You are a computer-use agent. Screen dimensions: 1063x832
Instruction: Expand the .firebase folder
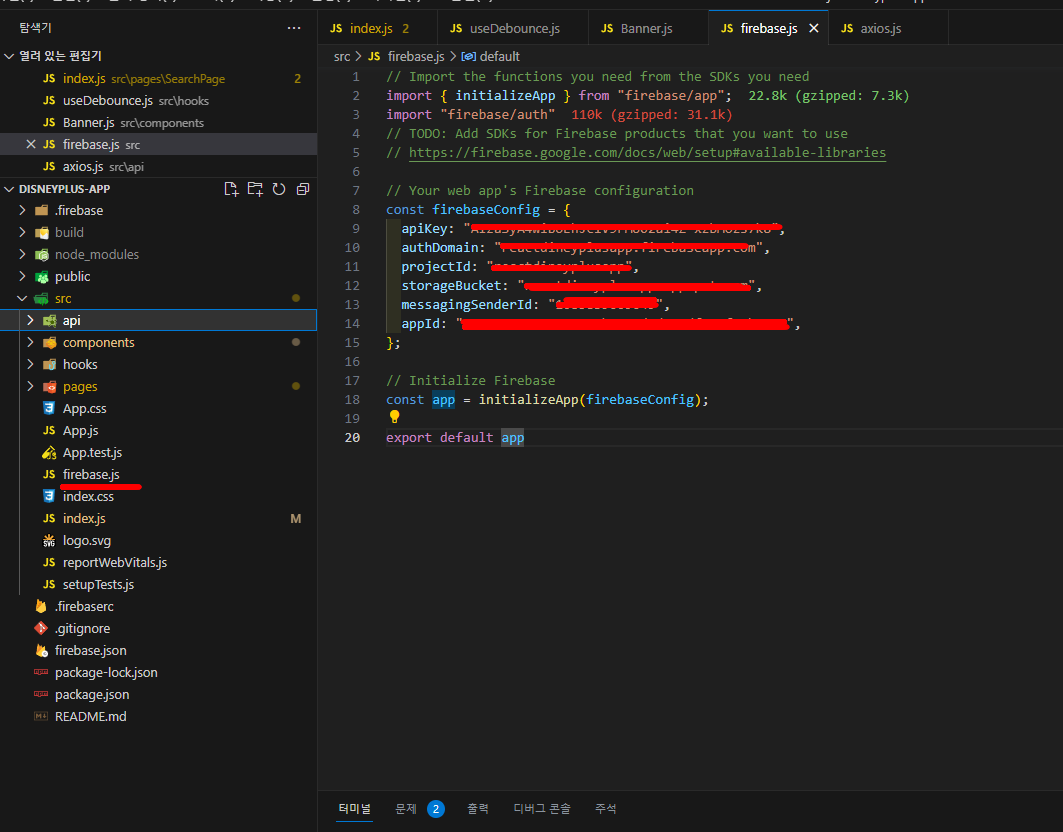point(22,210)
